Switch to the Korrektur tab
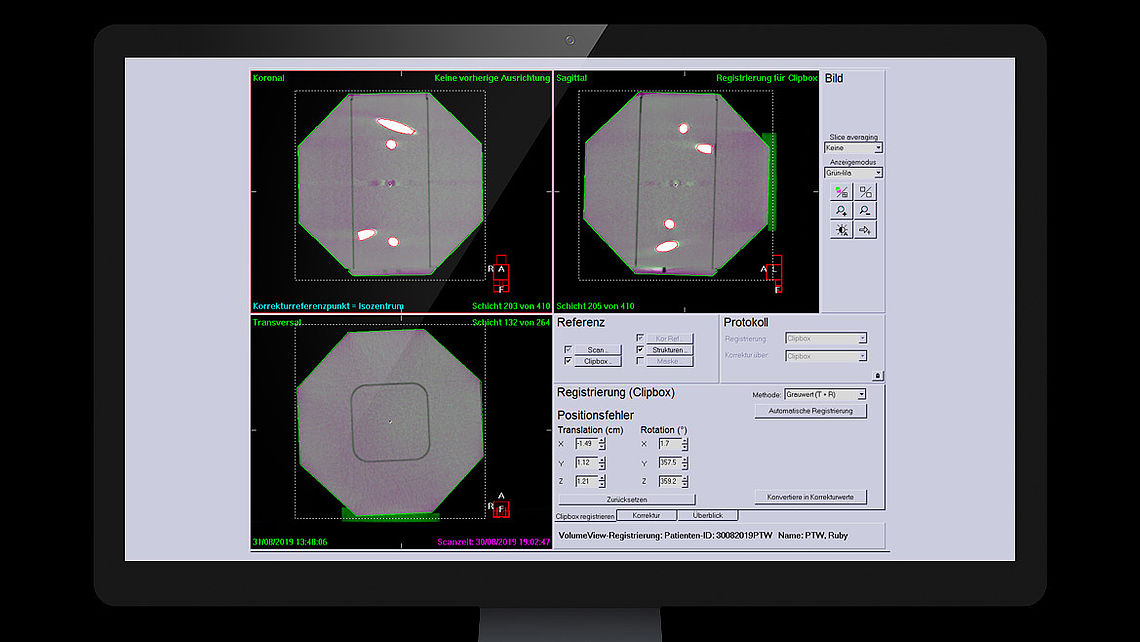Viewport: 1140px width, 642px height. (x=647, y=515)
